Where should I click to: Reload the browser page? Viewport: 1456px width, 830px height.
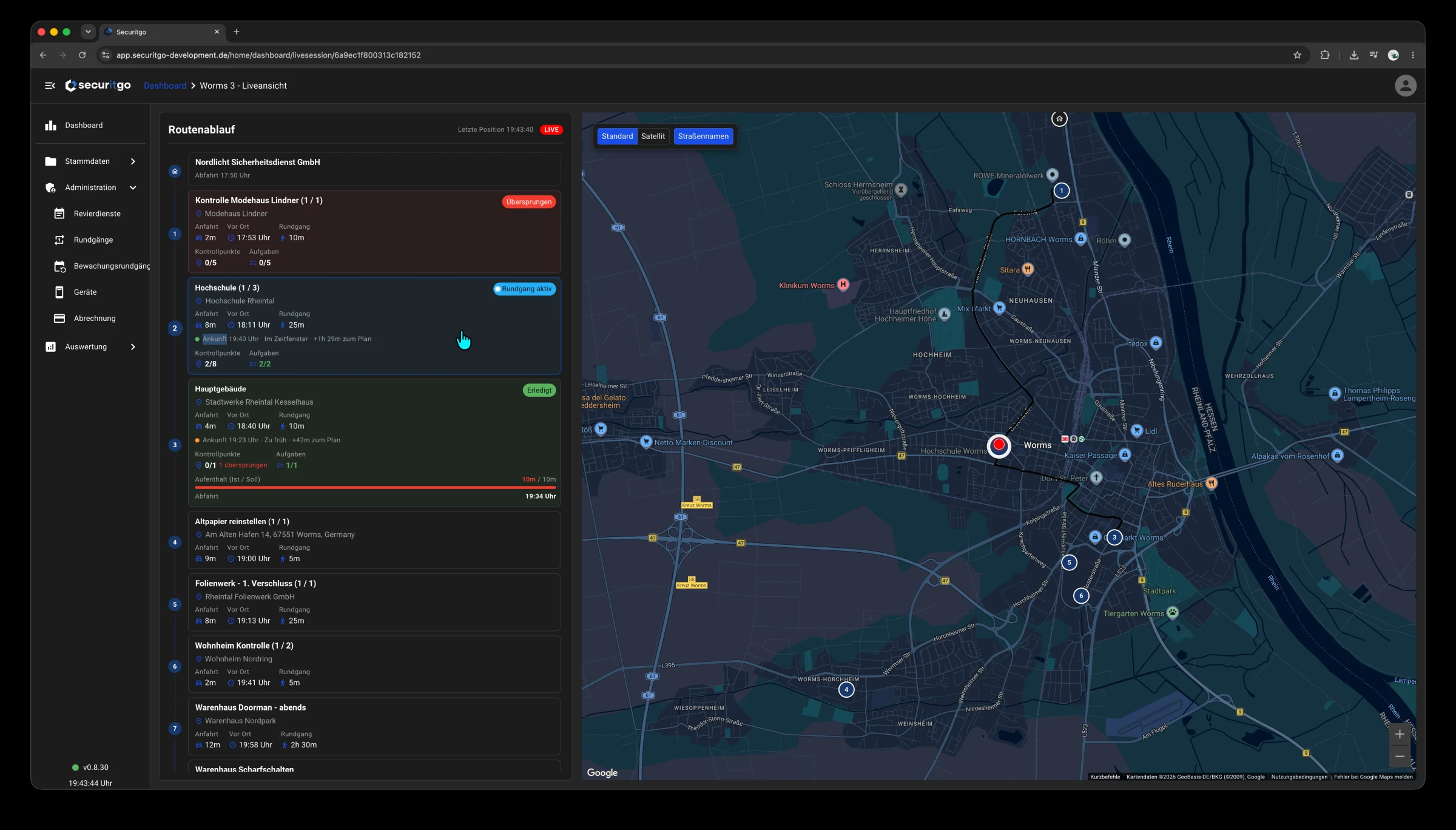(x=83, y=55)
